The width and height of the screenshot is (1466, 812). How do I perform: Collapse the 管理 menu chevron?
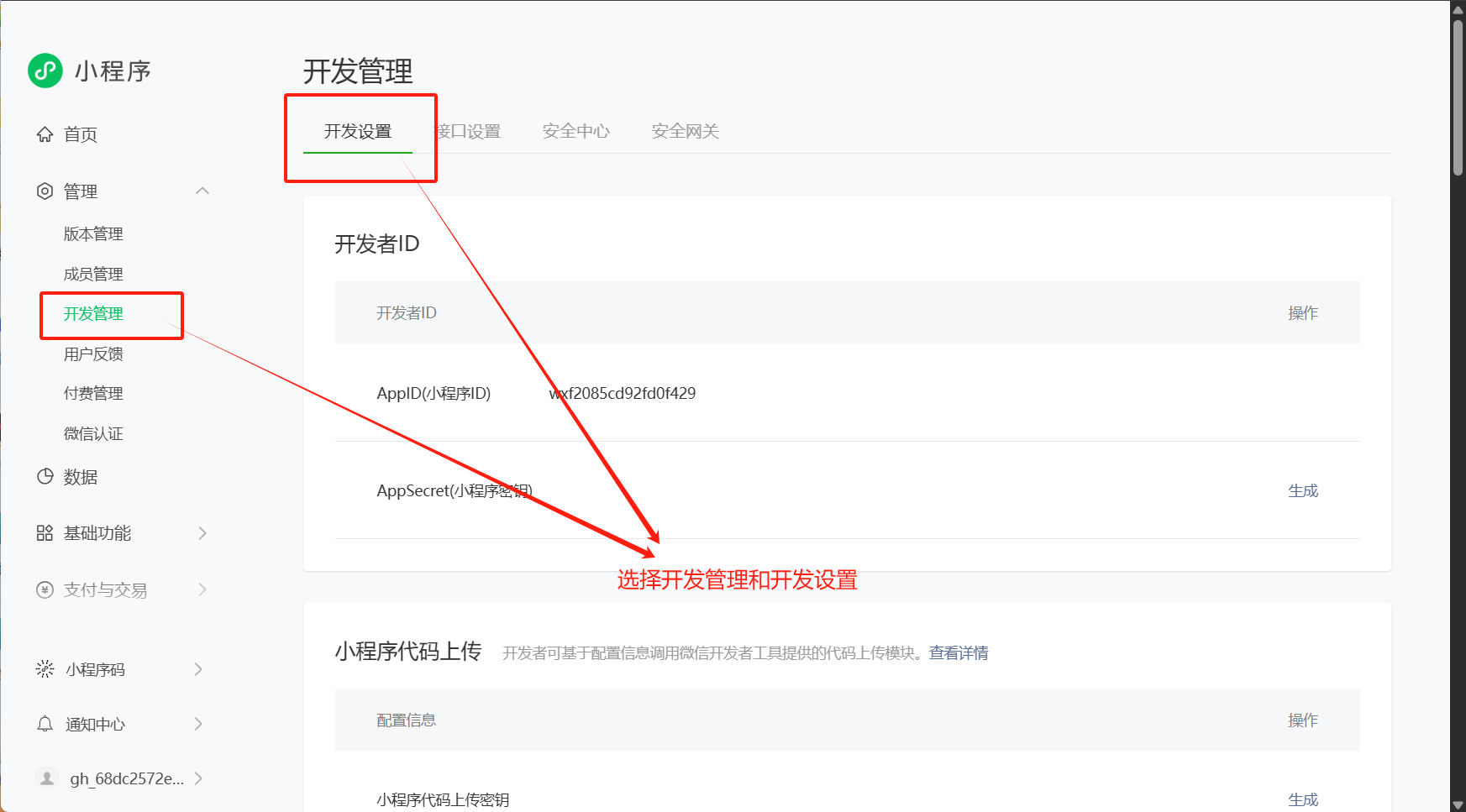tap(202, 191)
